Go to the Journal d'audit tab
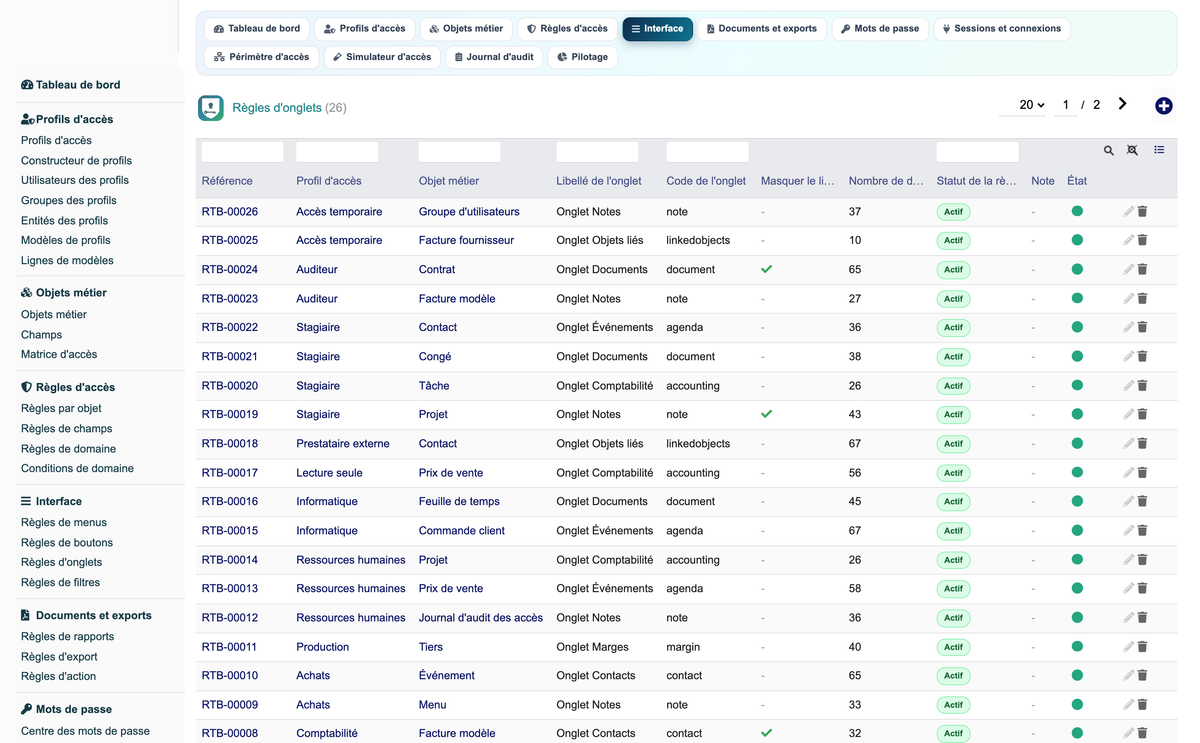This screenshot has width=1200, height=743. [494, 57]
